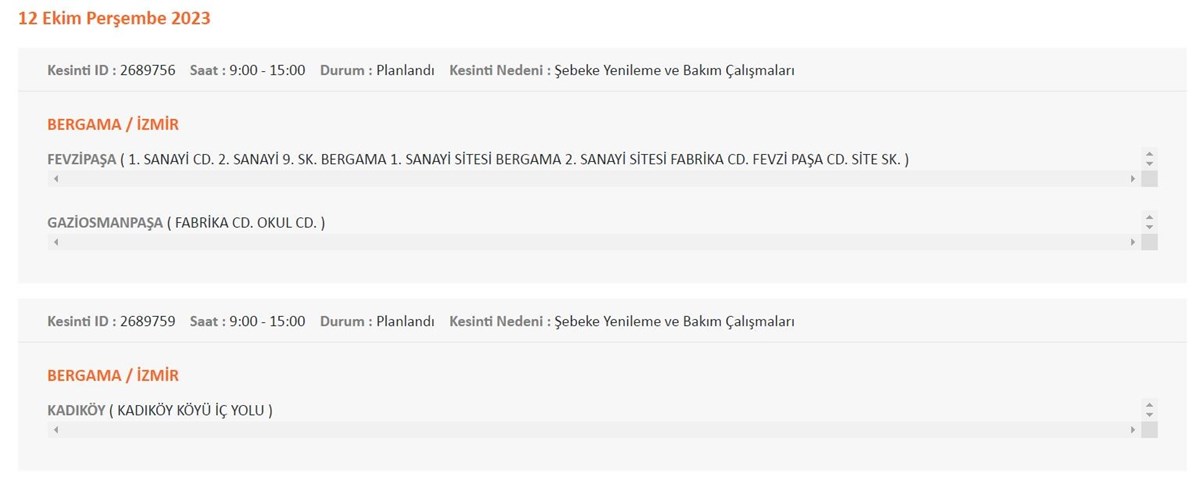This screenshot has height=481, width=1200.
Task: Click the right scroll arrow under FEVZİPAŞA streets
Action: coord(1133,178)
